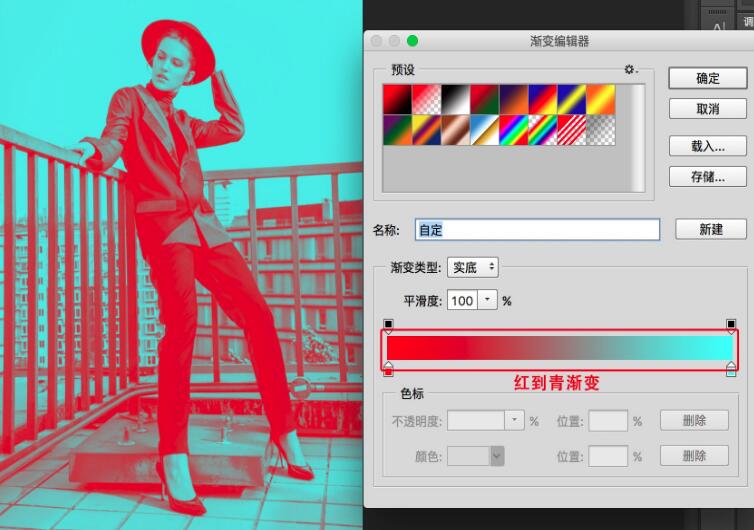Select the red color stop
Viewport: 754px width, 530px height.
[x=389, y=369]
